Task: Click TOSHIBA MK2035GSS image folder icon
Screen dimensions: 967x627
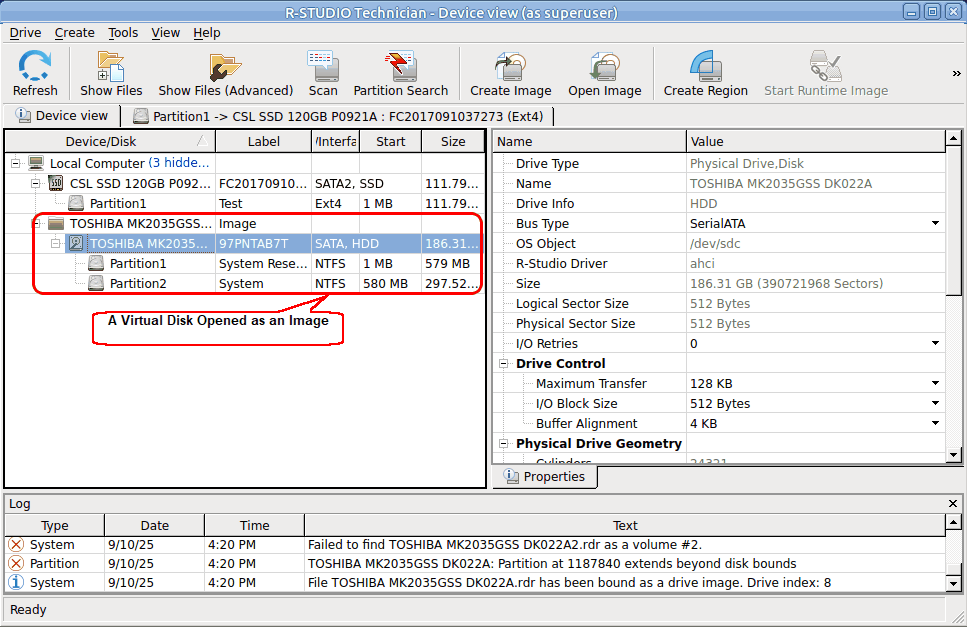Action: 56,223
